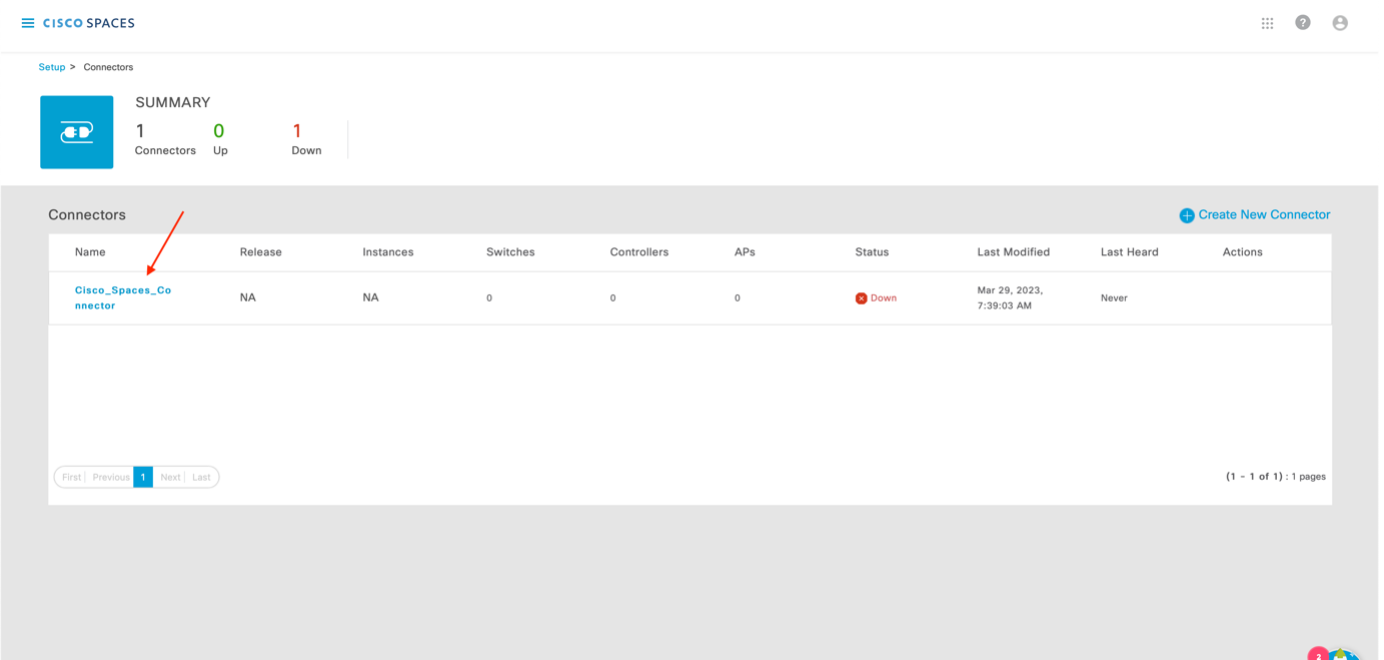The width and height of the screenshot is (1384, 660).
Task: Click the SUMMARY heading
Action: pyautogui.click(x=173, y=102)
